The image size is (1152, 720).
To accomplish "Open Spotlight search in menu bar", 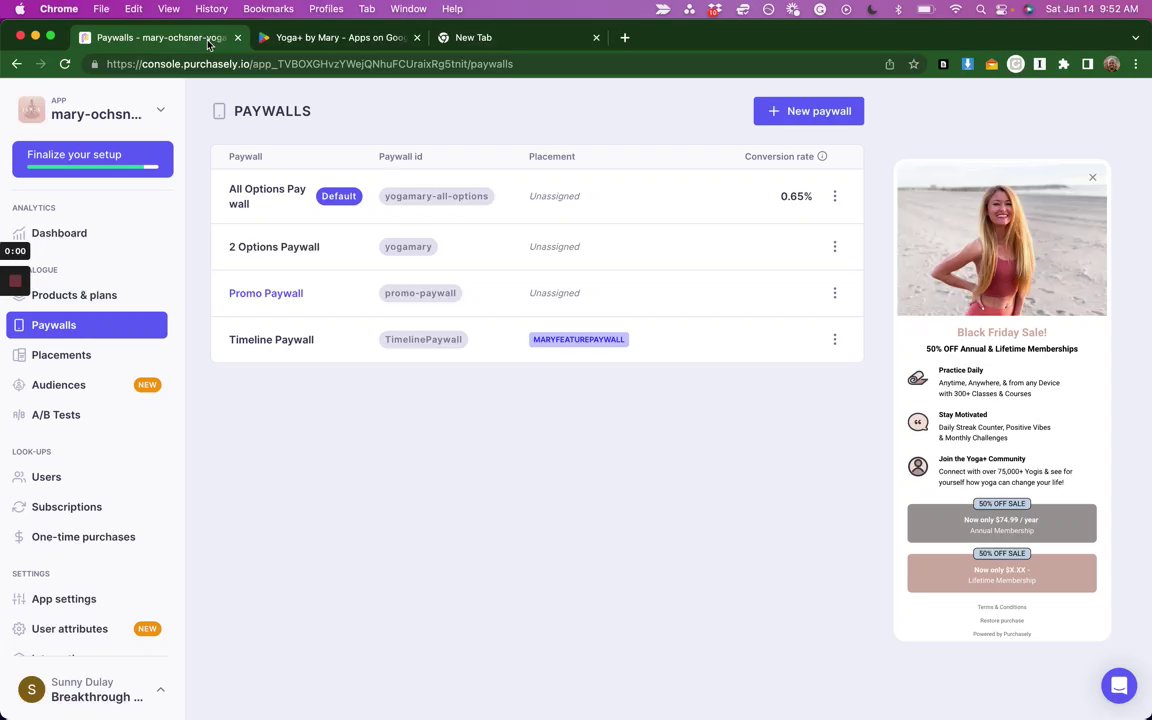I will [x=980, y=9].
